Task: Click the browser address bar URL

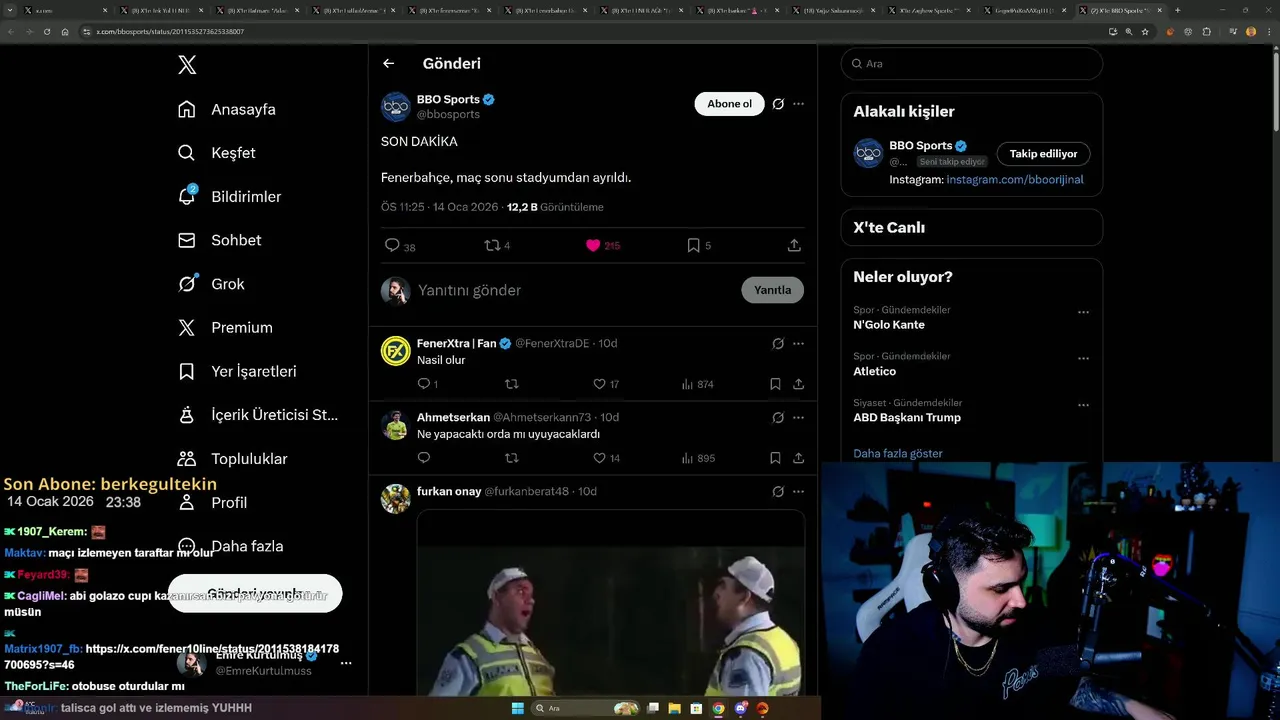Action: pos(170,31)
